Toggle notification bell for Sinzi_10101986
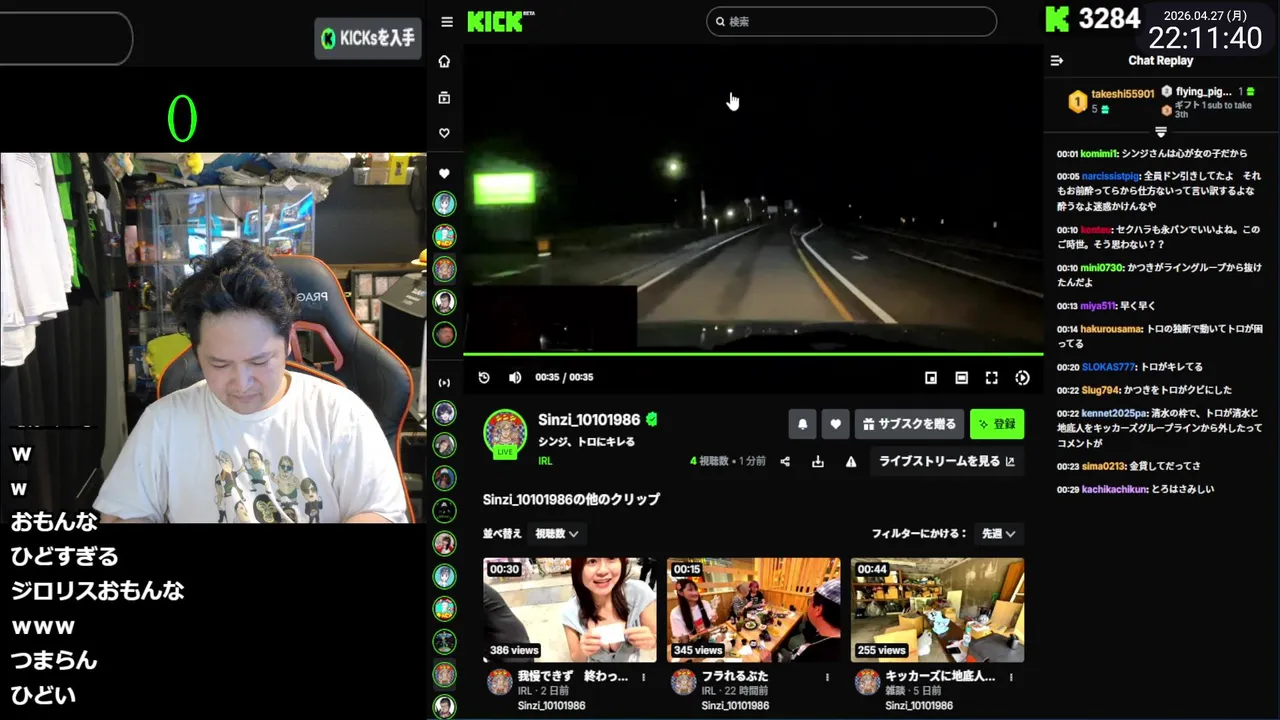Image resolution: width=1280 pixels, height=720 pixels. [x=802, y=424]
